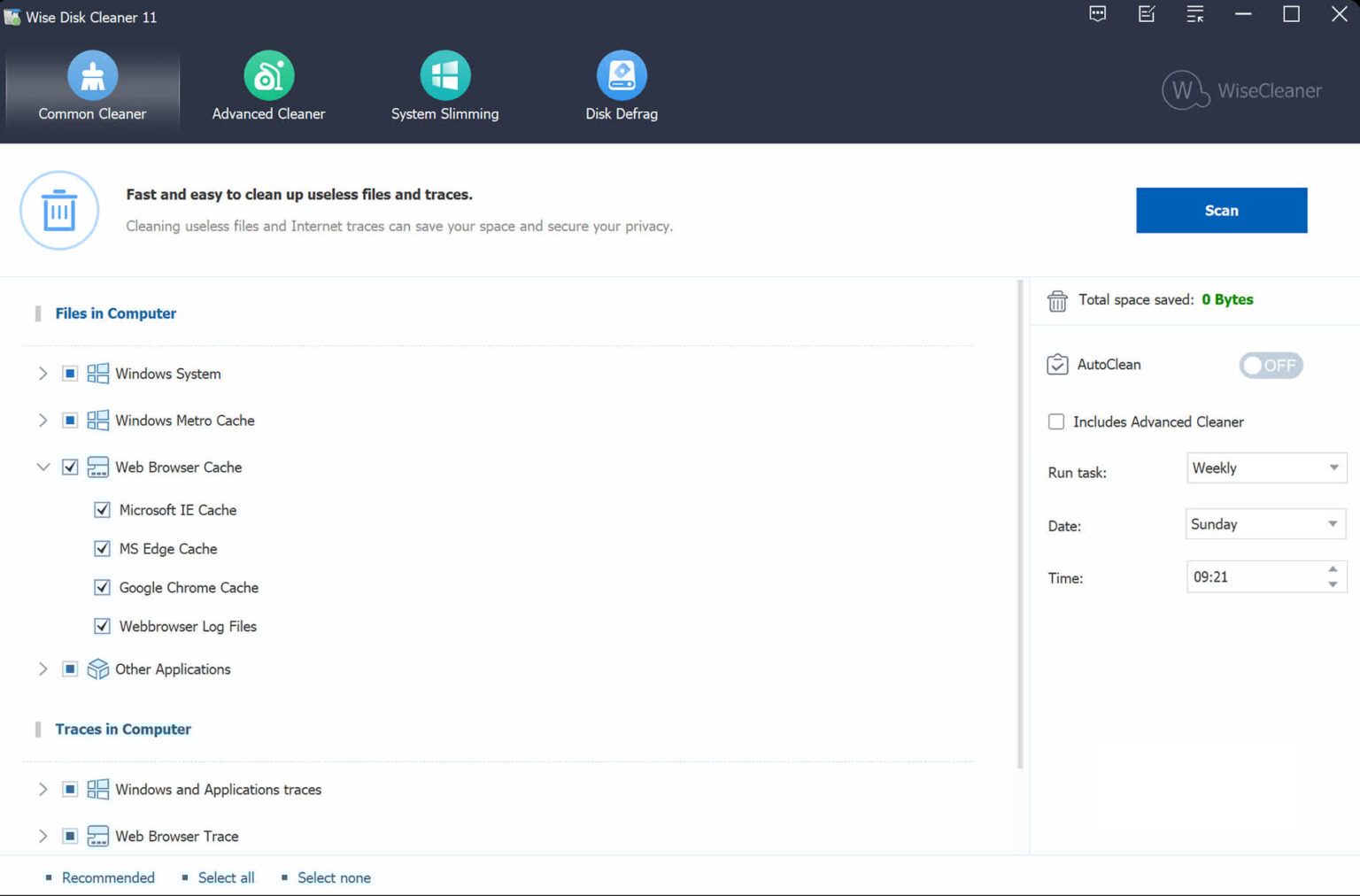This screenshot has height=896, width=1360.
Task: Click the WiseCleaner logo
Action: tap(1241, 89)
